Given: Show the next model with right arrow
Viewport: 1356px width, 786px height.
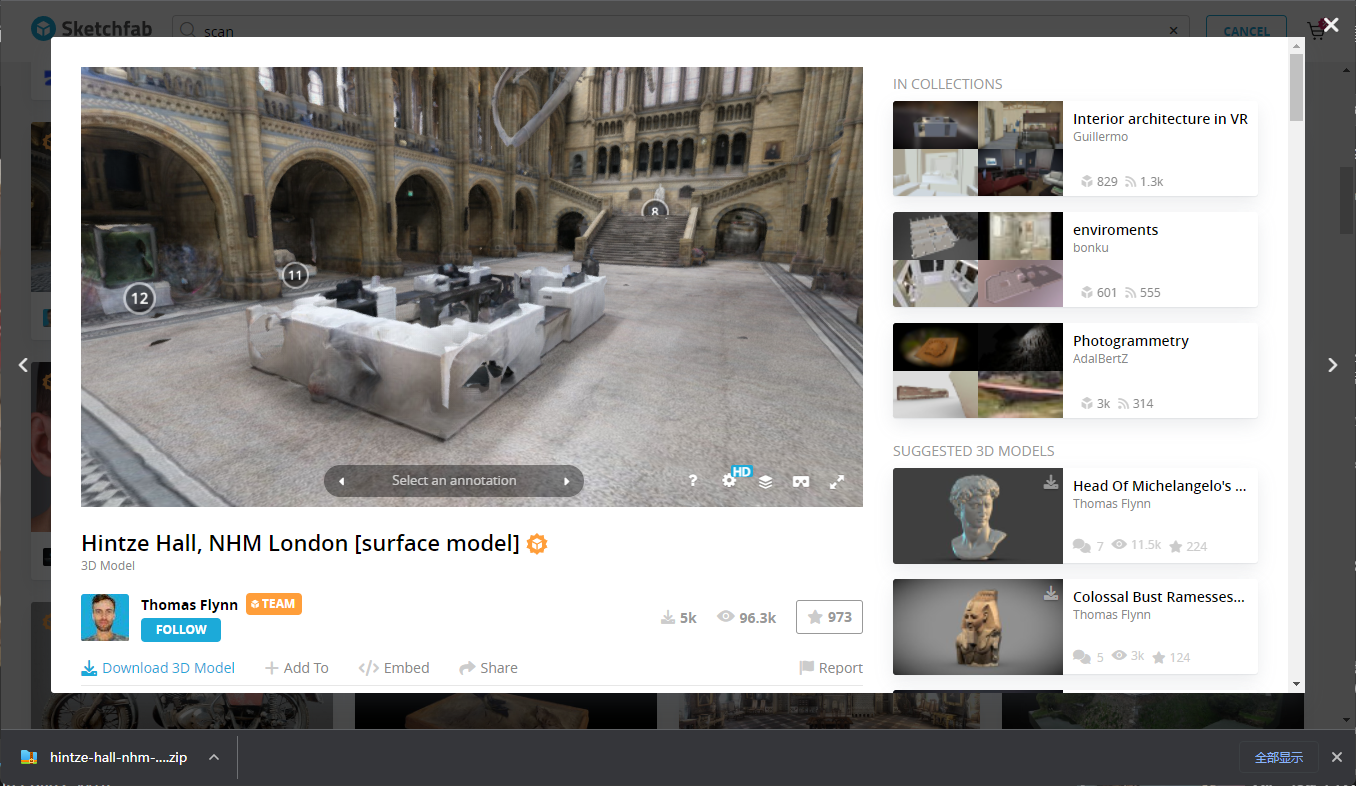Looking at the screenshot, I should pyautogui.click(x=1332, y=365).
